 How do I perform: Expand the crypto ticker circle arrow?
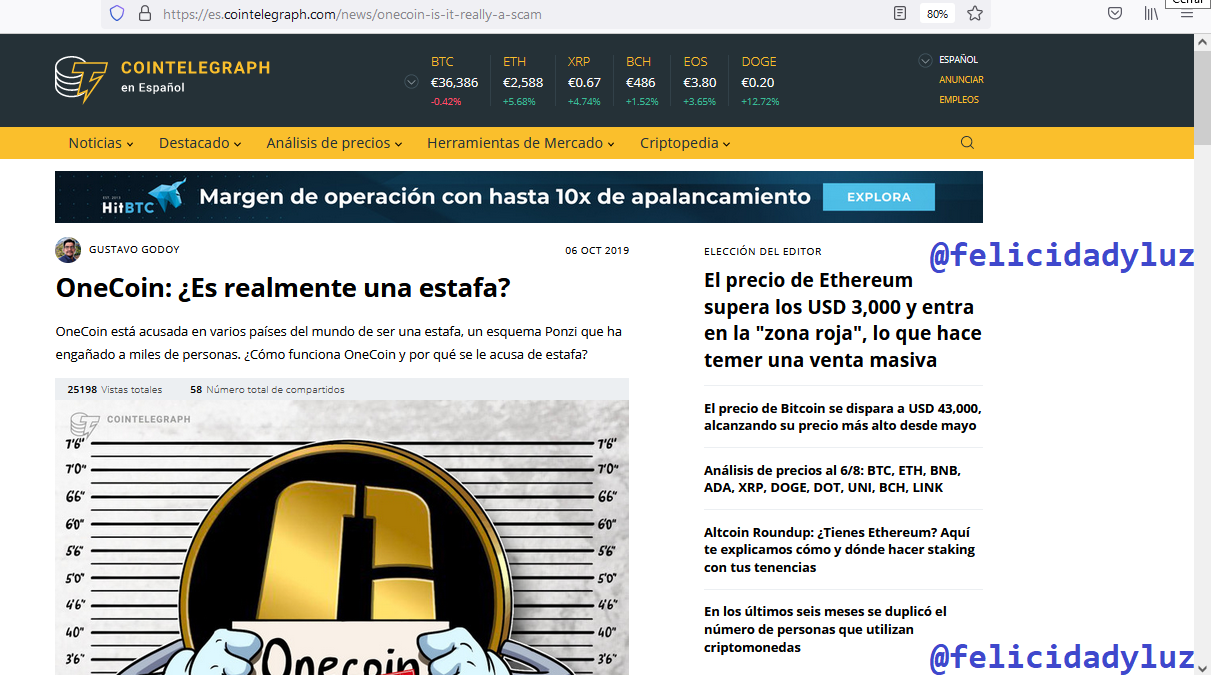(411, 82)
